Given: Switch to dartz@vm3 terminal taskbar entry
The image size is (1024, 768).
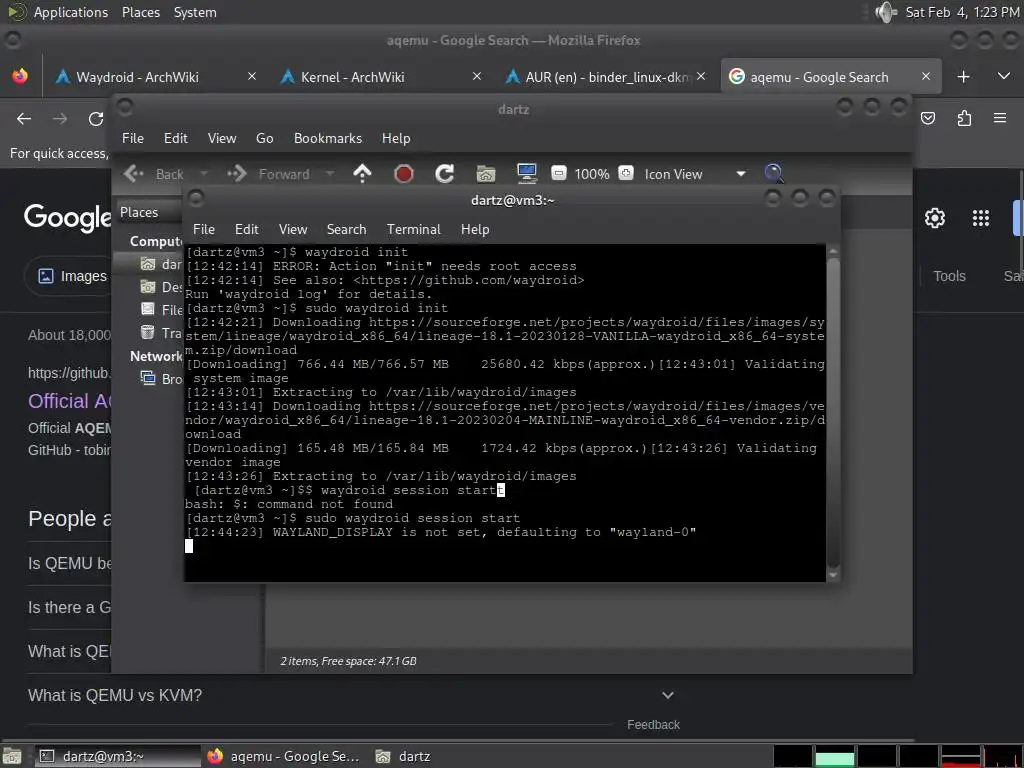Looking at the screenshot, I should tap(118, 756).
